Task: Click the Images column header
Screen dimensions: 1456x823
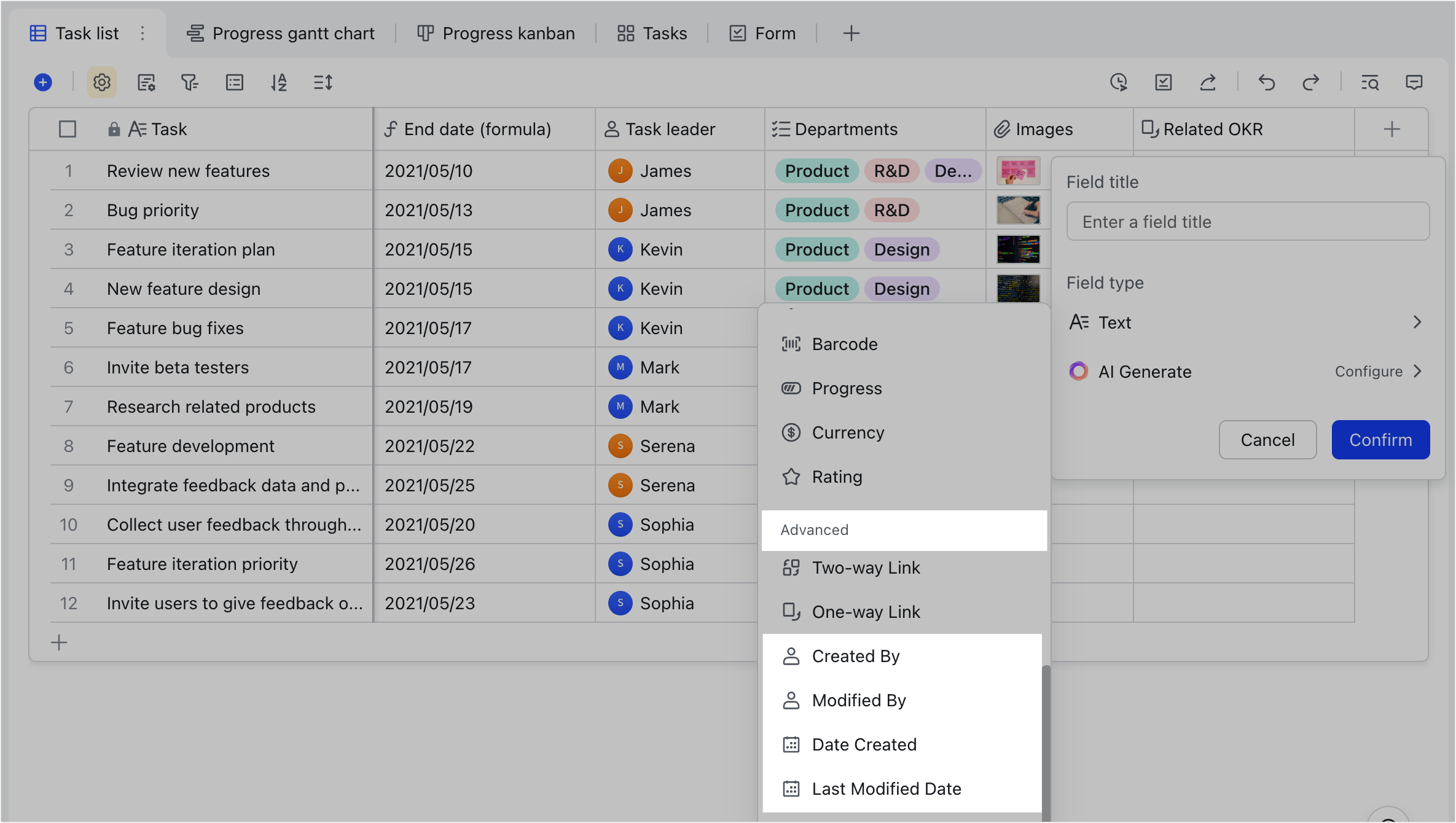Action: [1060, 129]
